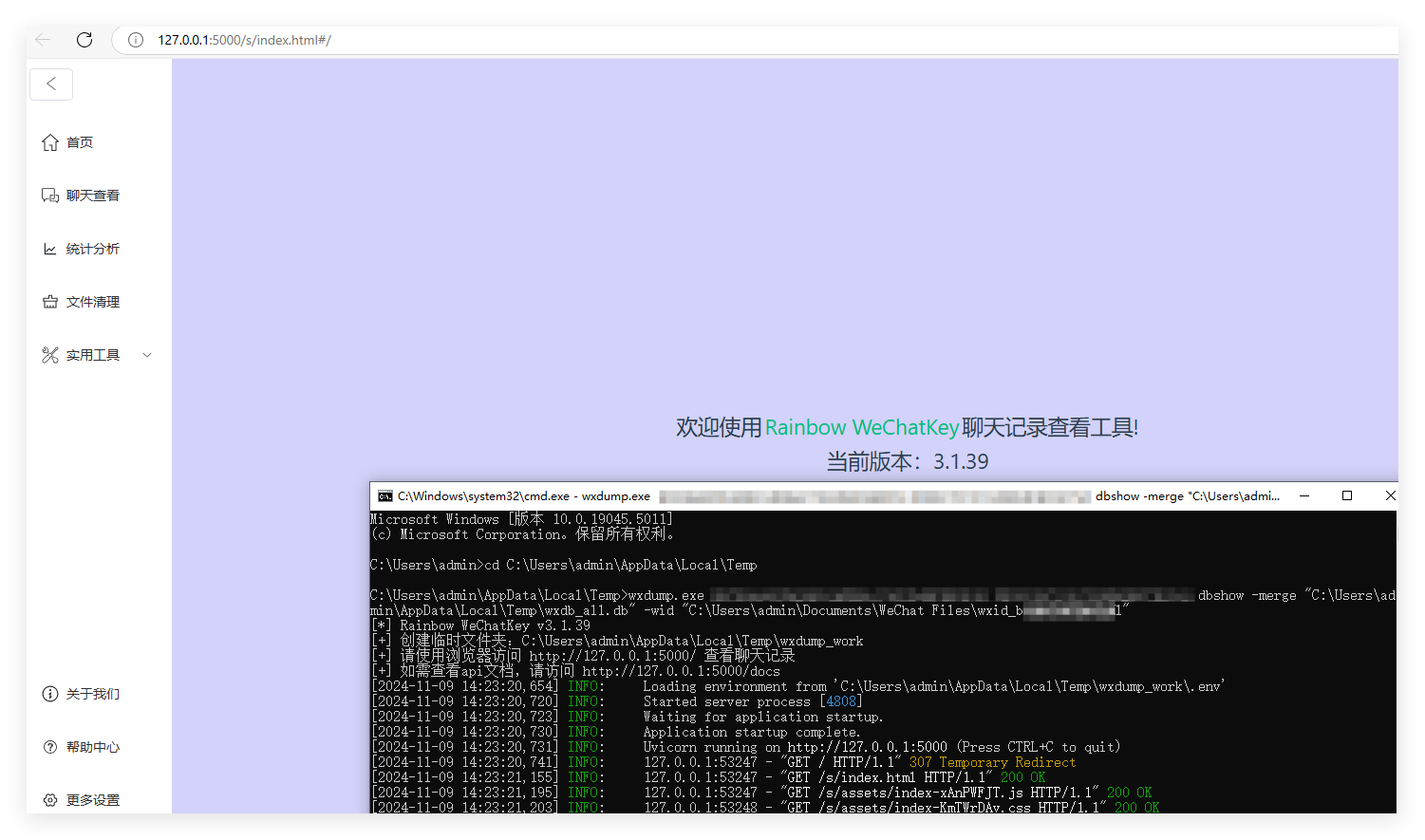The width and height of the screenshot is (1425, 840).
Task: Click the green Rainbow WeChatKey text
Action: [862, 428]
